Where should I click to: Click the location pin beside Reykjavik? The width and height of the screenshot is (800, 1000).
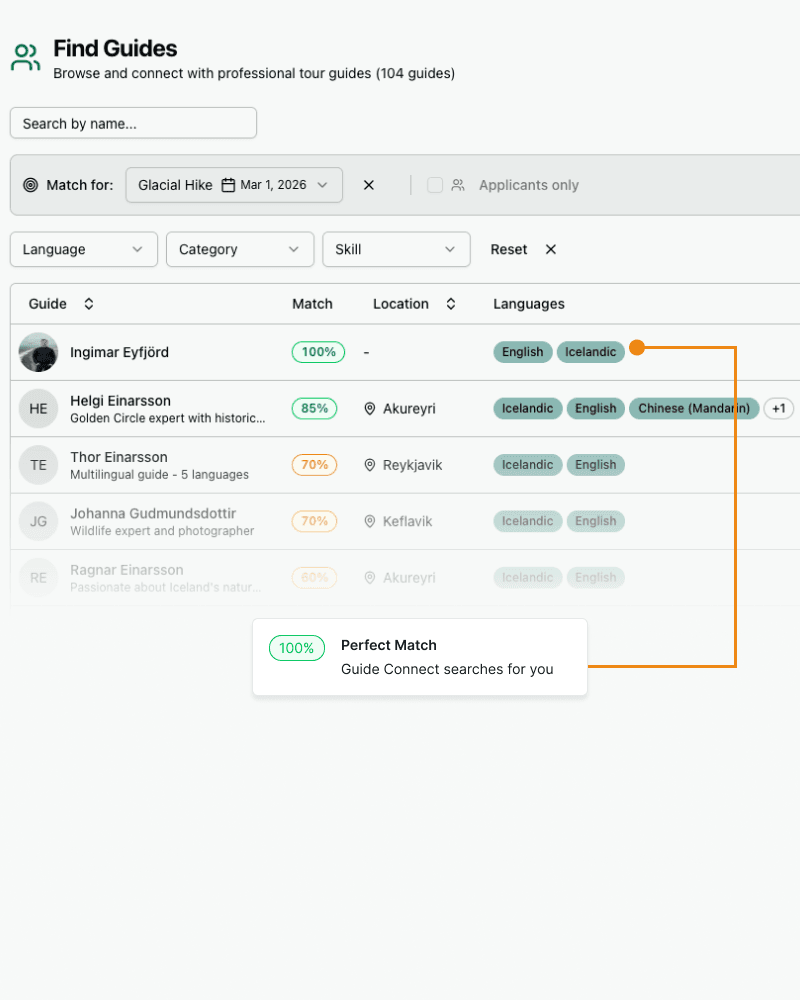[x=370, y=465]
